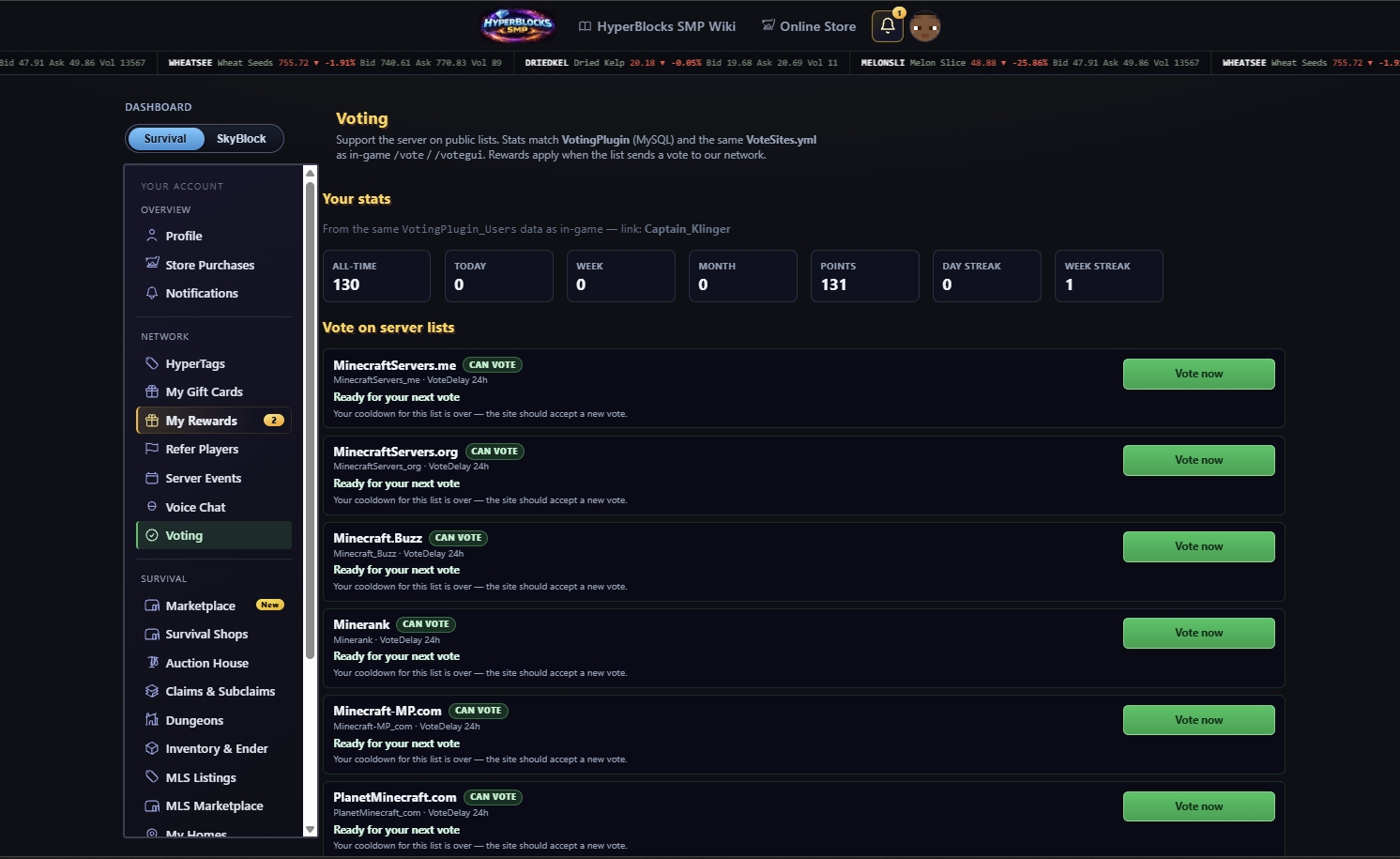Open the Profile page

pos(214,236)
